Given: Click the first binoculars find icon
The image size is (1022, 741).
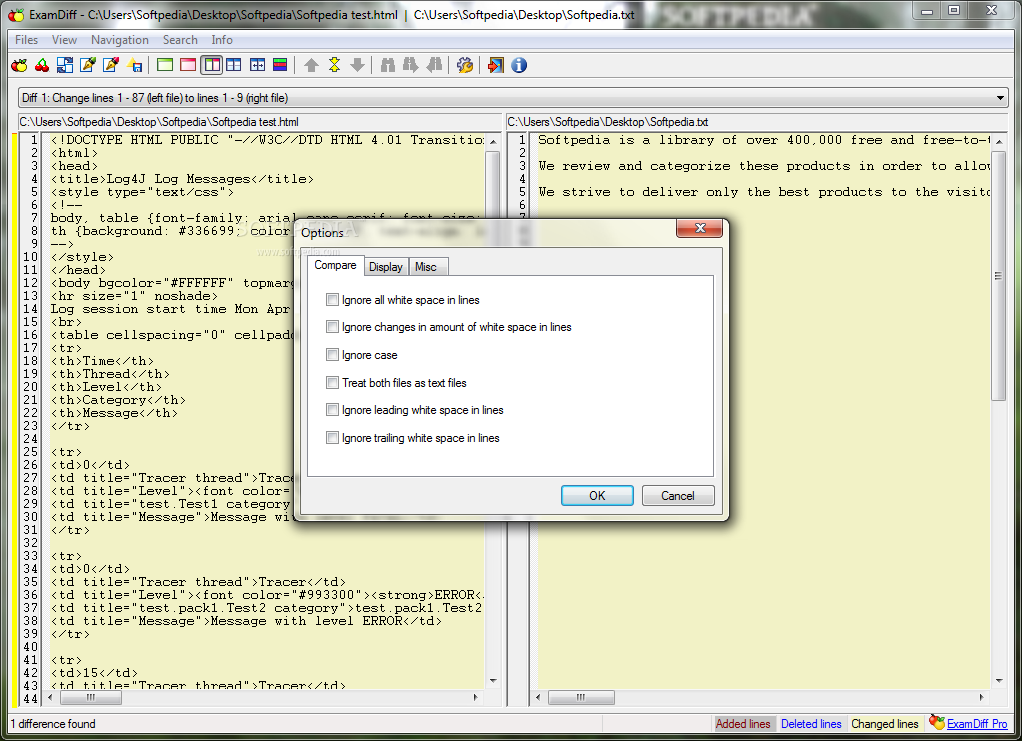Looking at the screenshot, I should pos(388,65).
